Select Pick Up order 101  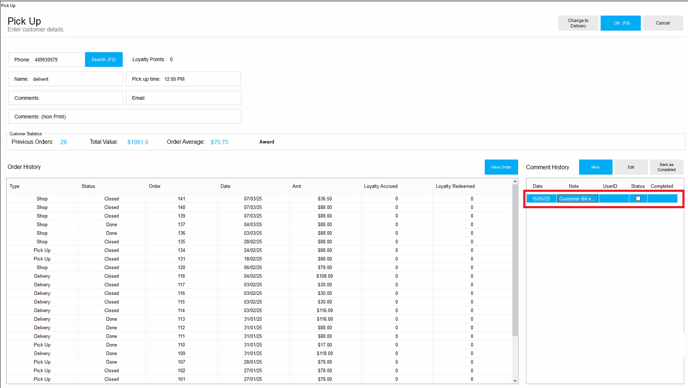click(x=259, y=379)
